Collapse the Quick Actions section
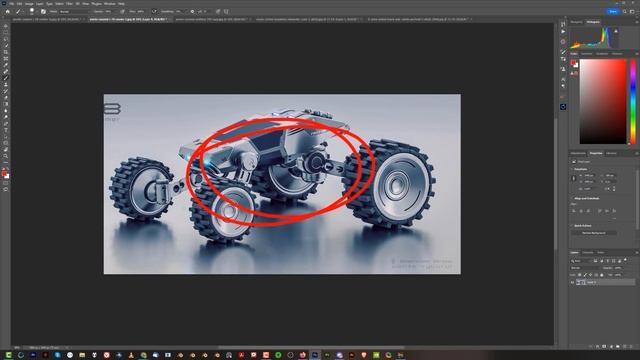Screen dimensions: 640x360 (x=571, y=225)
